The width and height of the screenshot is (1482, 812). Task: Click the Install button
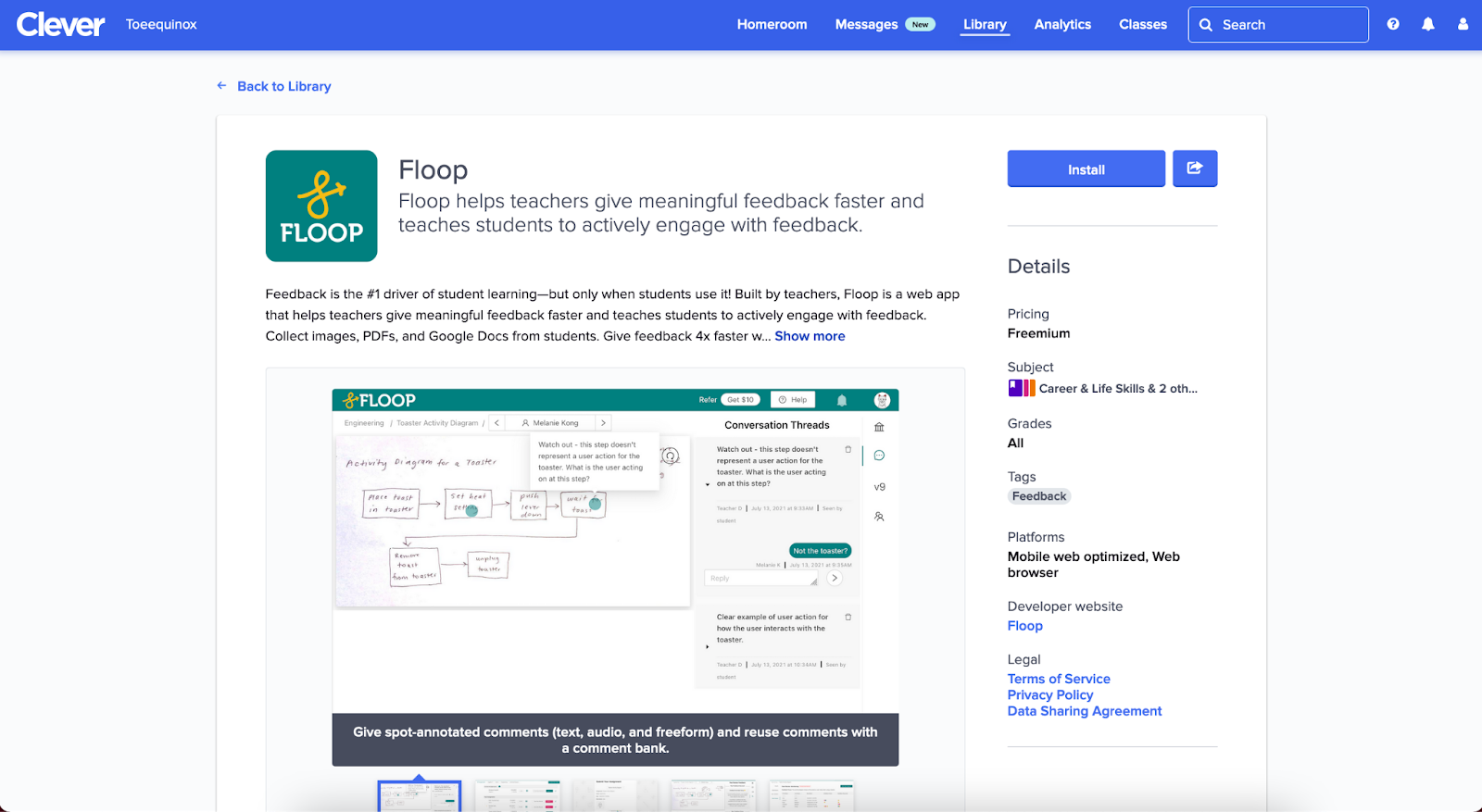tap(1086, 169)
